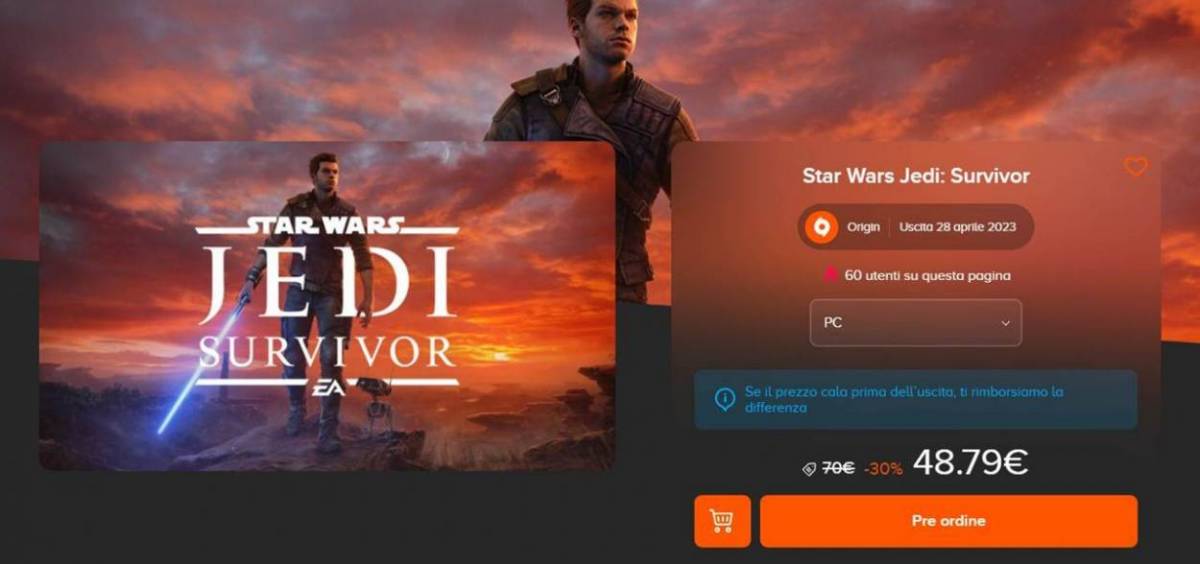
Task: Click the refund difference notice text
Action: tap(903, 400)
